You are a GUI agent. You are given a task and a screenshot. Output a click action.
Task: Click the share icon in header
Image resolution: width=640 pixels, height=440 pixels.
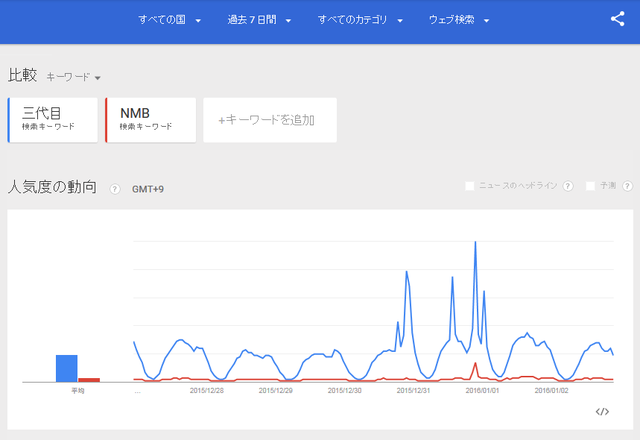click(x=618, y=19)
